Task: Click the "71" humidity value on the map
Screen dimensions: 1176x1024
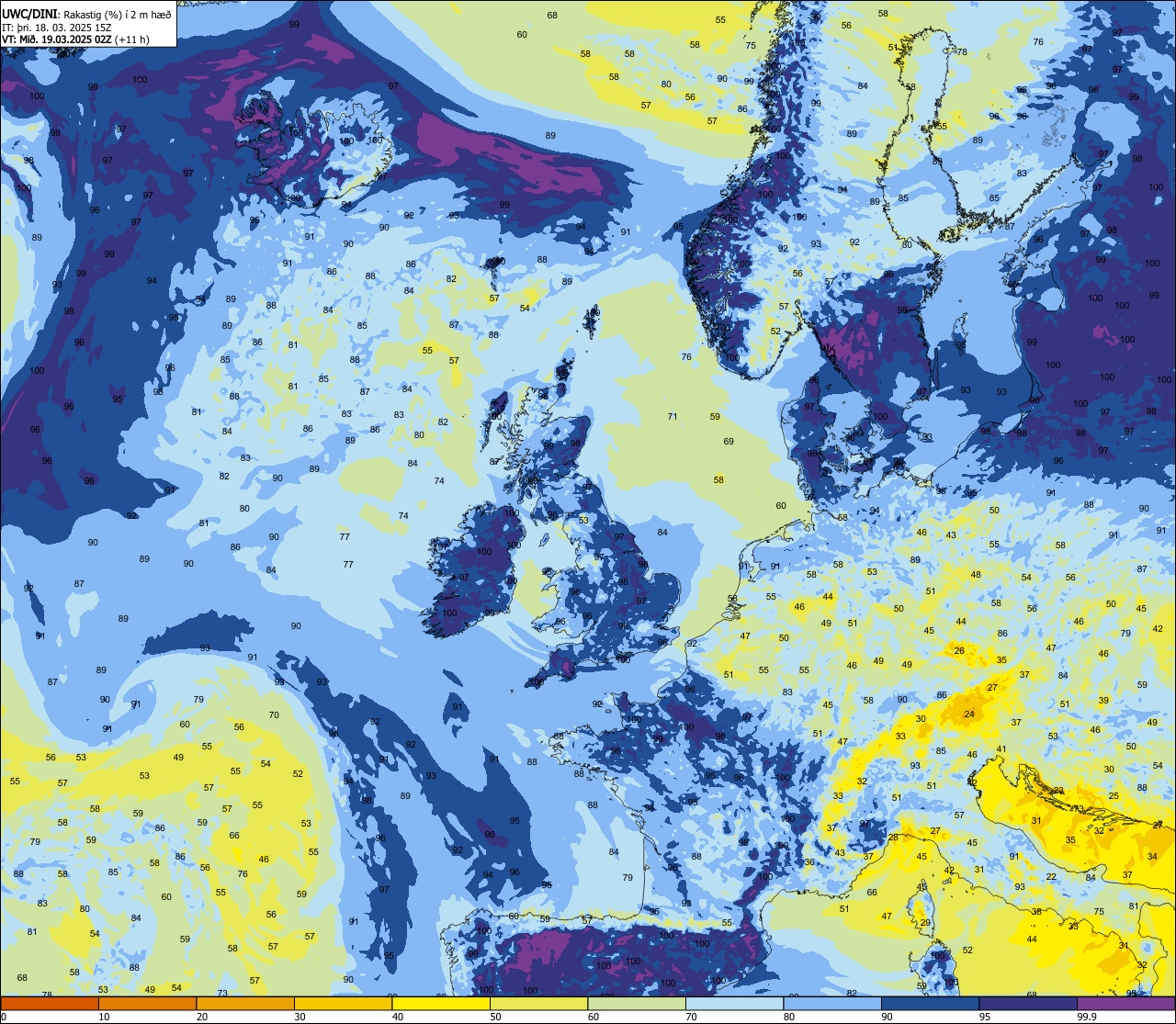Action: tap(673, 417)
